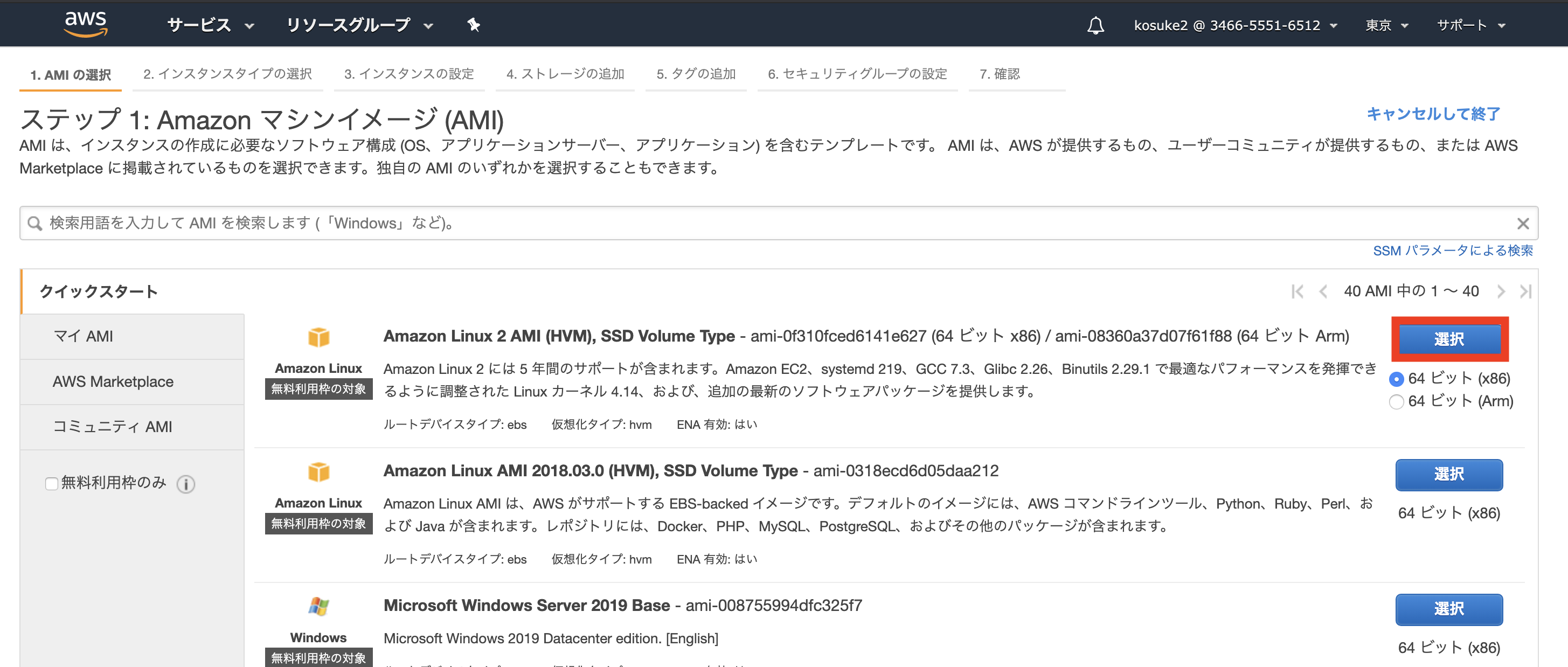Click the Microsoft Windows Server 2019 Base title
Image resolution: width=1568 pixels, height=667 pixels.
pos(526,606)
